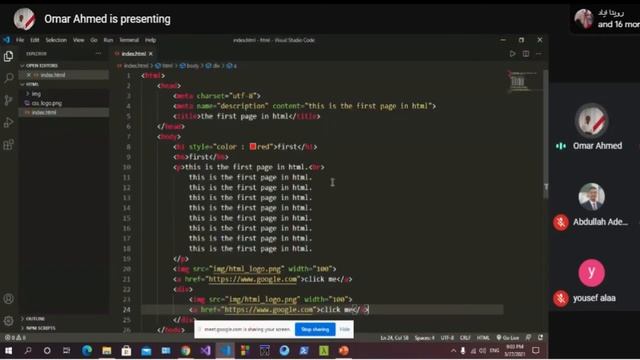Change line endings via CRLF item
This screenshot has width=640, height=360.
(x=465, y=338)
